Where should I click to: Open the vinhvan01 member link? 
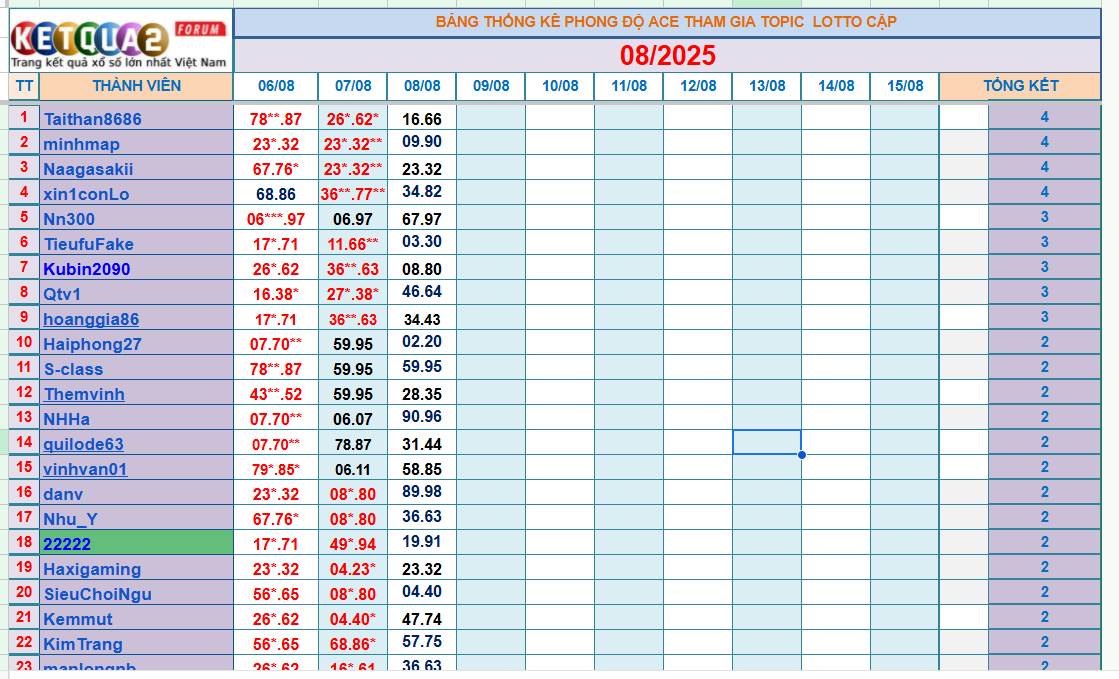point(85,469)
